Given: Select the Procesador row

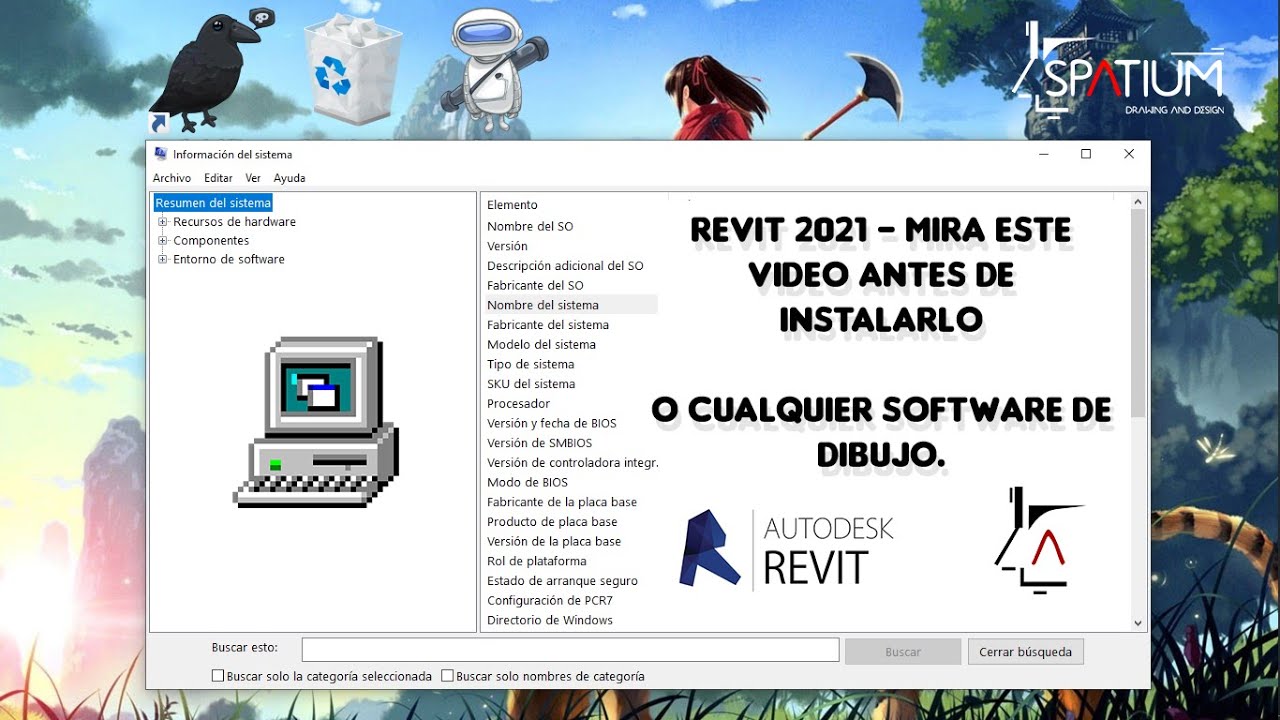Looking at the screenshot, I should tap(519, 404).
